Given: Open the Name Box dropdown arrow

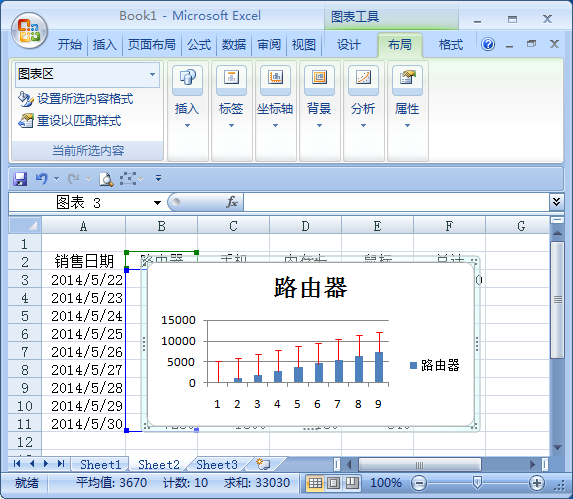Looking at the screenshot, I should click(157, 203).
